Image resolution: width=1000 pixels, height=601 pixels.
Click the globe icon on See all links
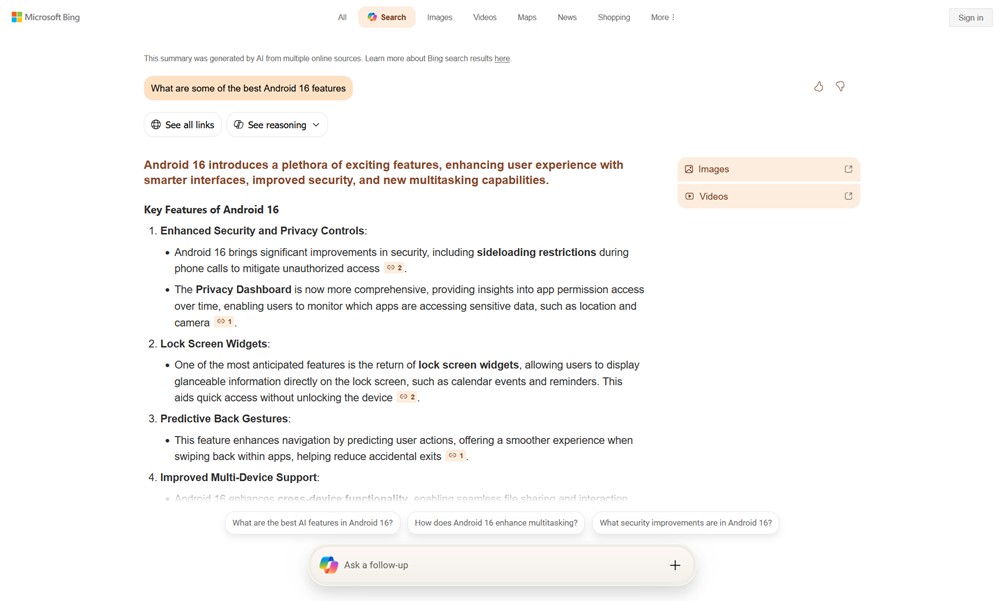click(x=156, y=124)
